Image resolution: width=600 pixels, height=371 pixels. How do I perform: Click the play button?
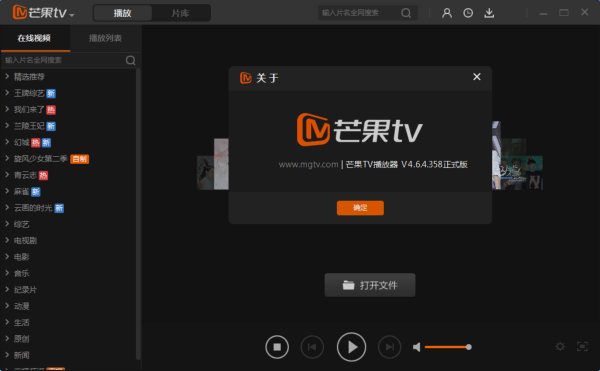[x=351, y=347]
